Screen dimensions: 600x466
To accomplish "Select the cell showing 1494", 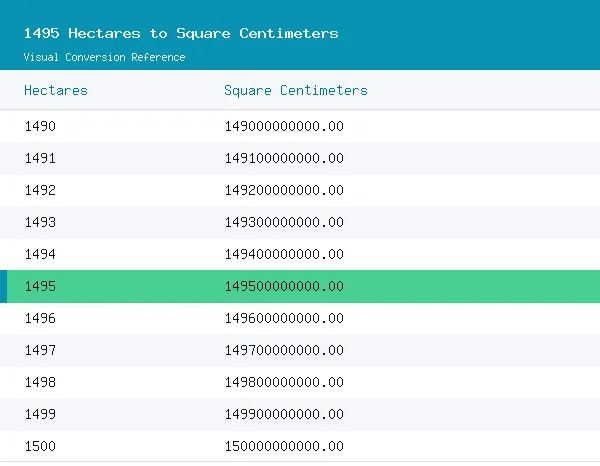I will (40, 254).
